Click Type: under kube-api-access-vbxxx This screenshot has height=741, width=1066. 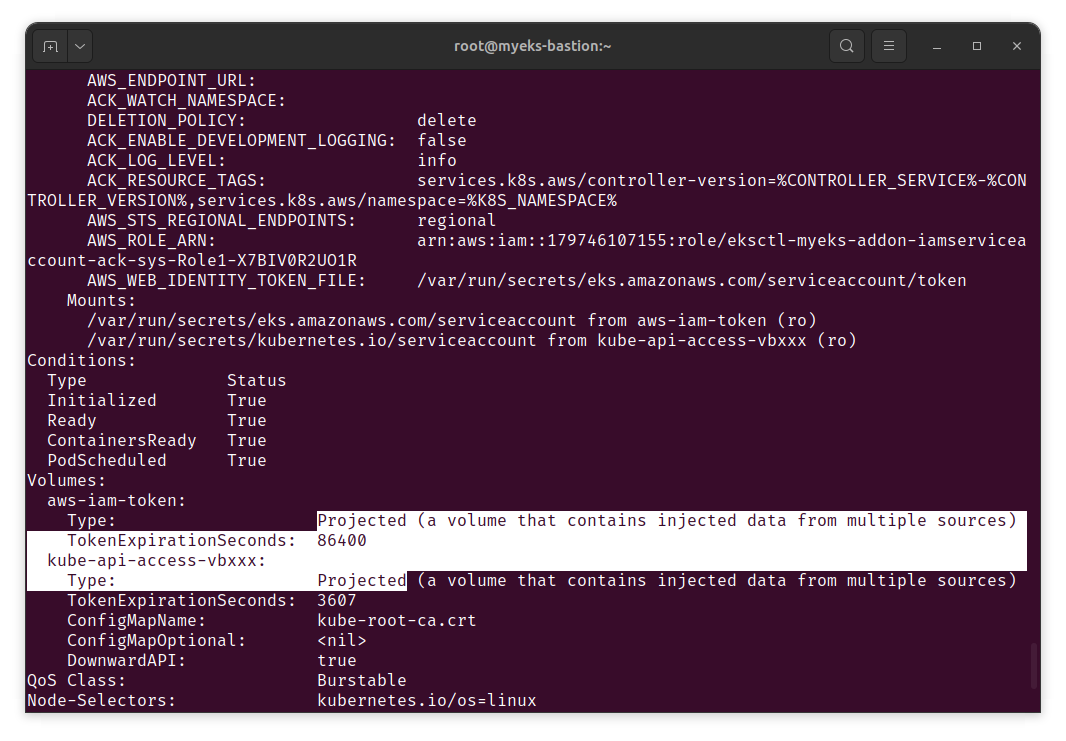[92, 581]
